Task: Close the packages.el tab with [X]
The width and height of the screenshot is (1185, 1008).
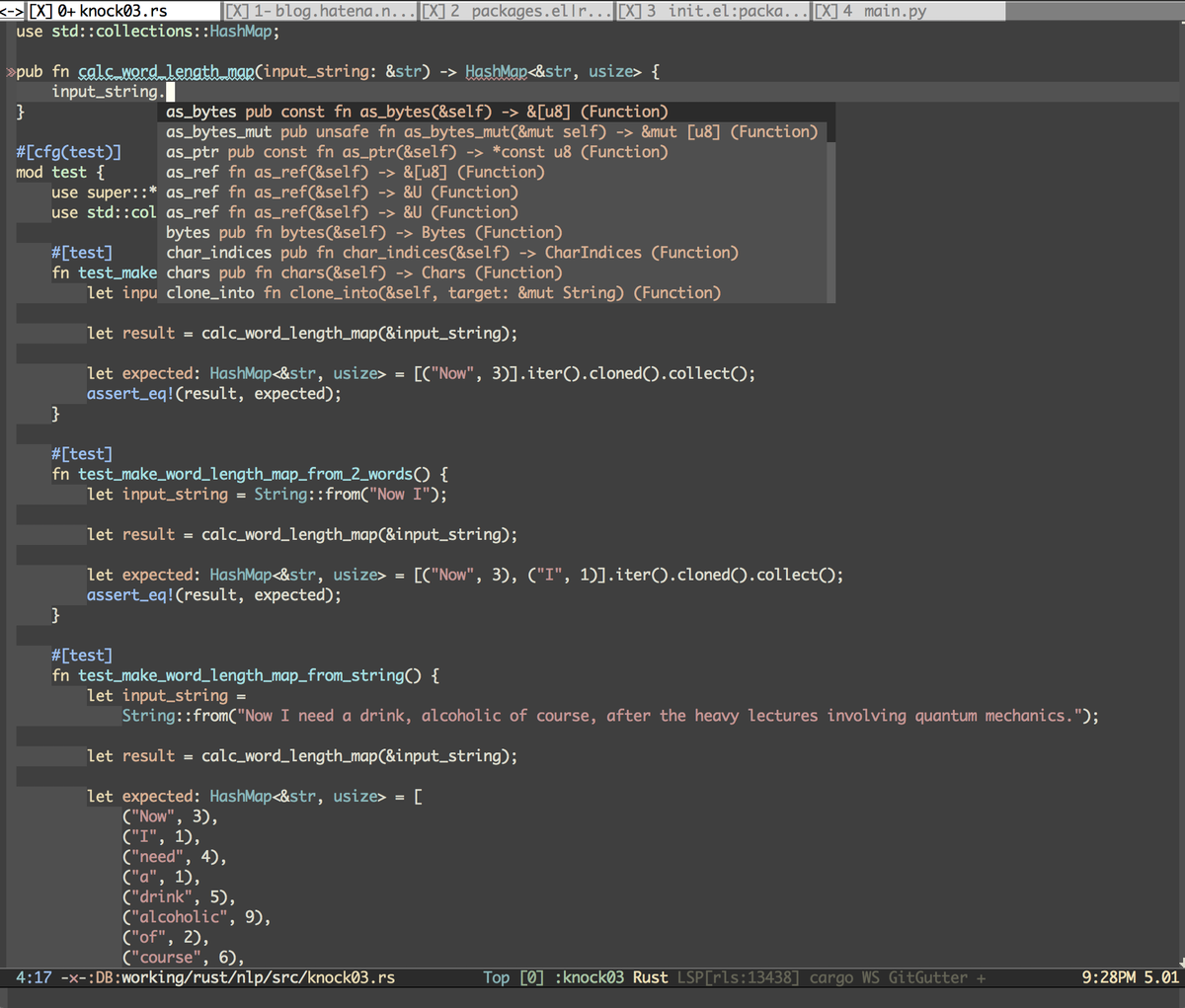Action: coord(434,11)
